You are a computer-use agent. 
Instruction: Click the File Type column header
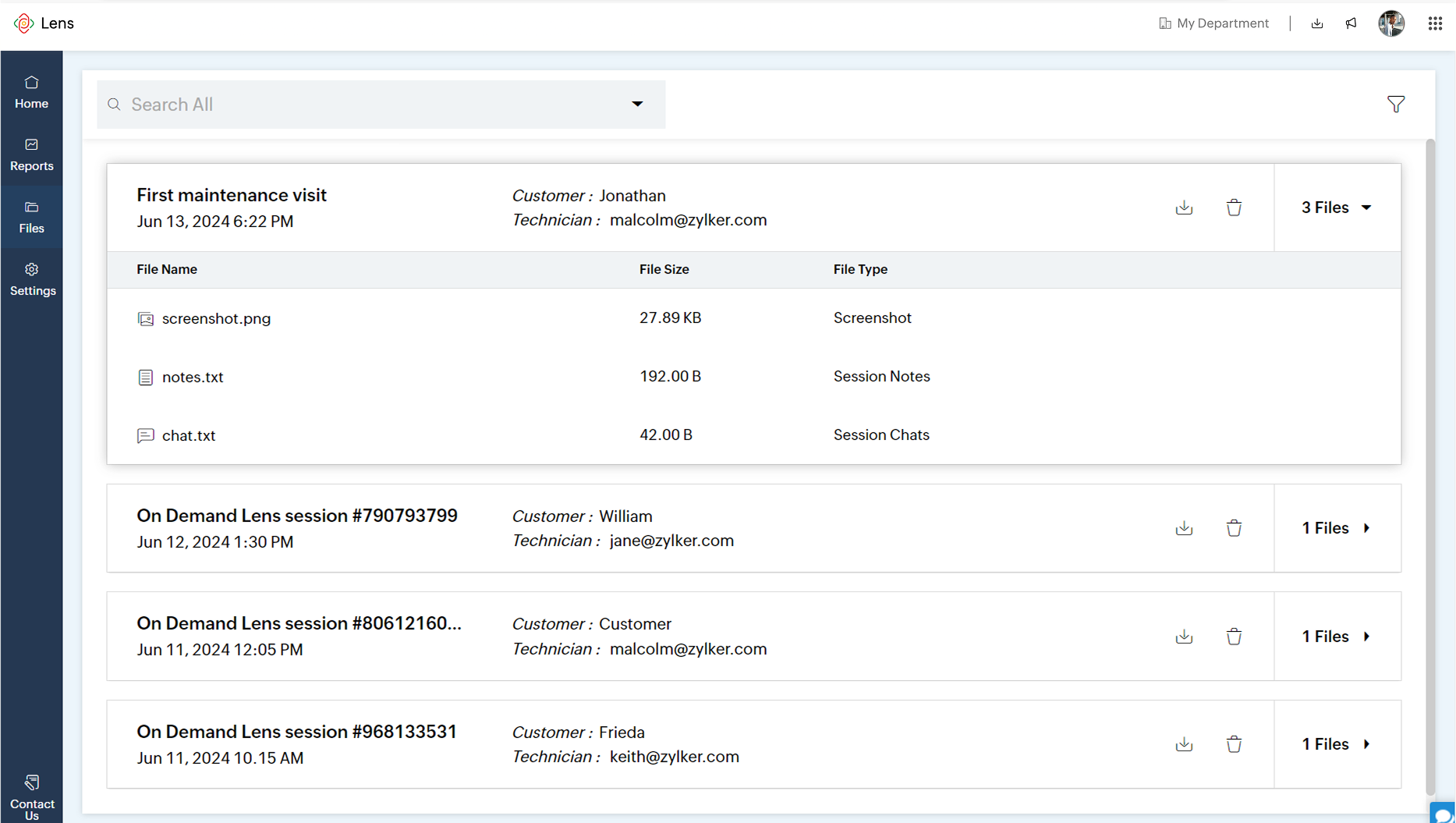tap(860, 269)
